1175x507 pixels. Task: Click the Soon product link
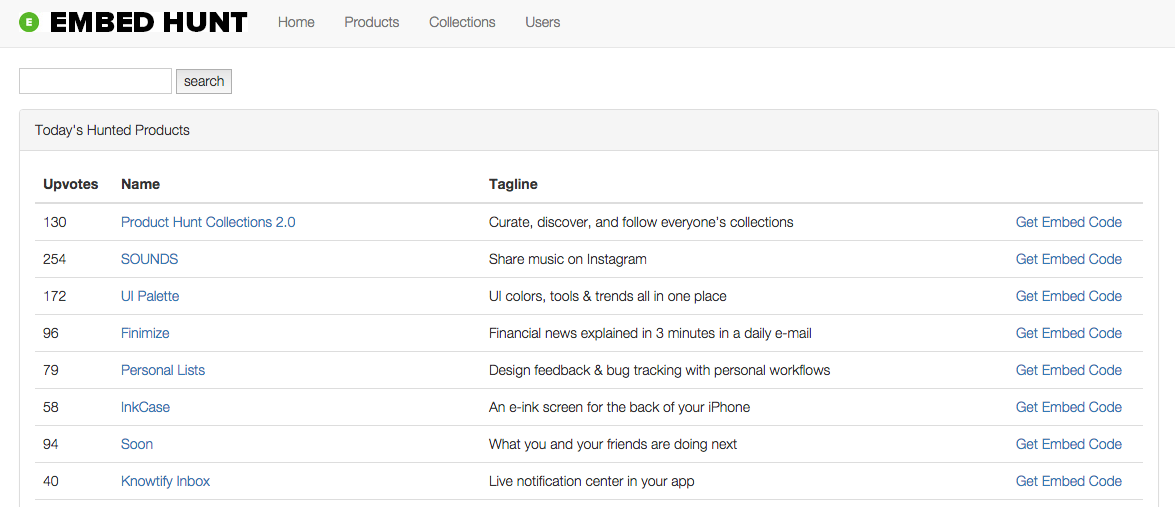tap(137, 444)
